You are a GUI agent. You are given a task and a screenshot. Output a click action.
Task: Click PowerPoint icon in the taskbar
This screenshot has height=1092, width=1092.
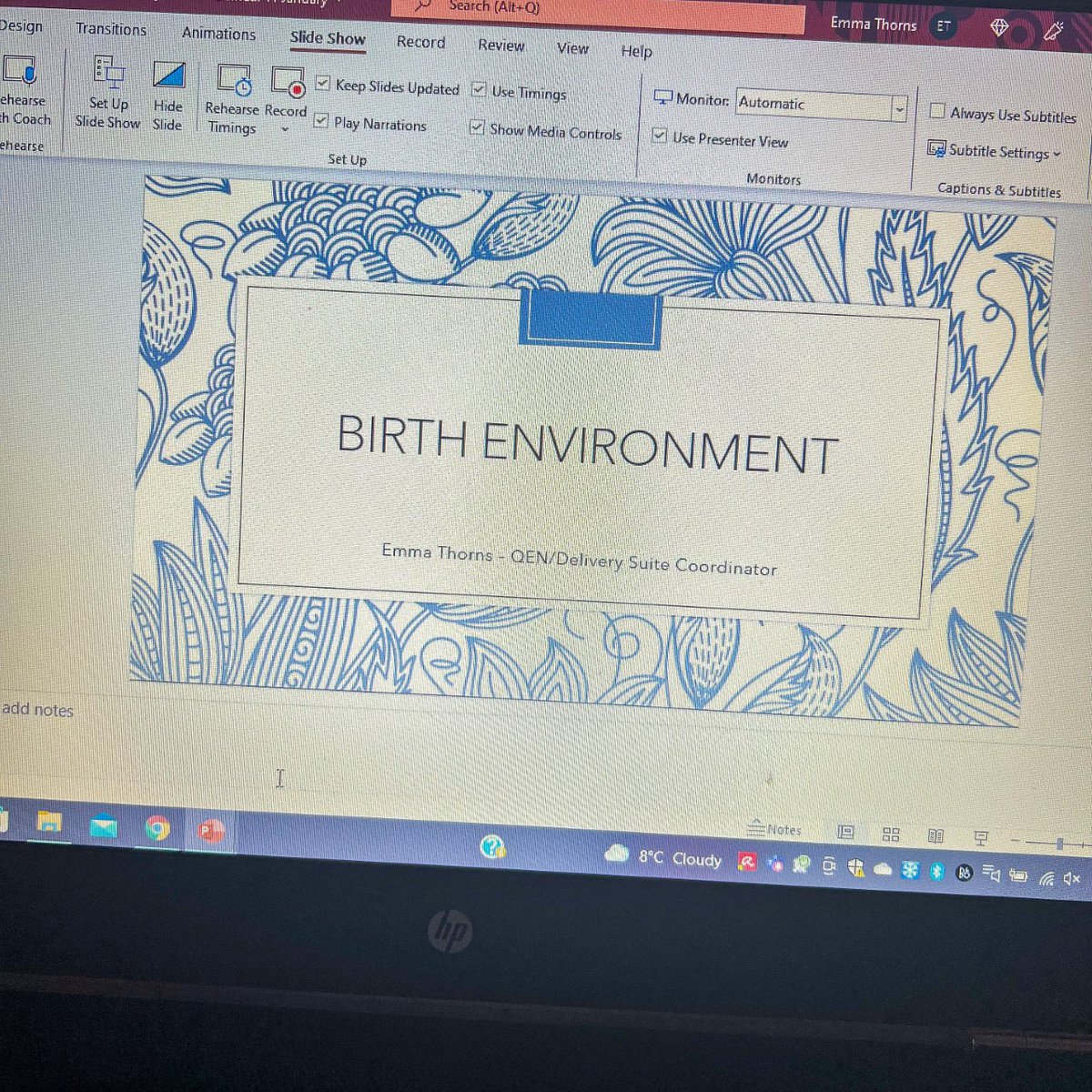click(211, 830)
